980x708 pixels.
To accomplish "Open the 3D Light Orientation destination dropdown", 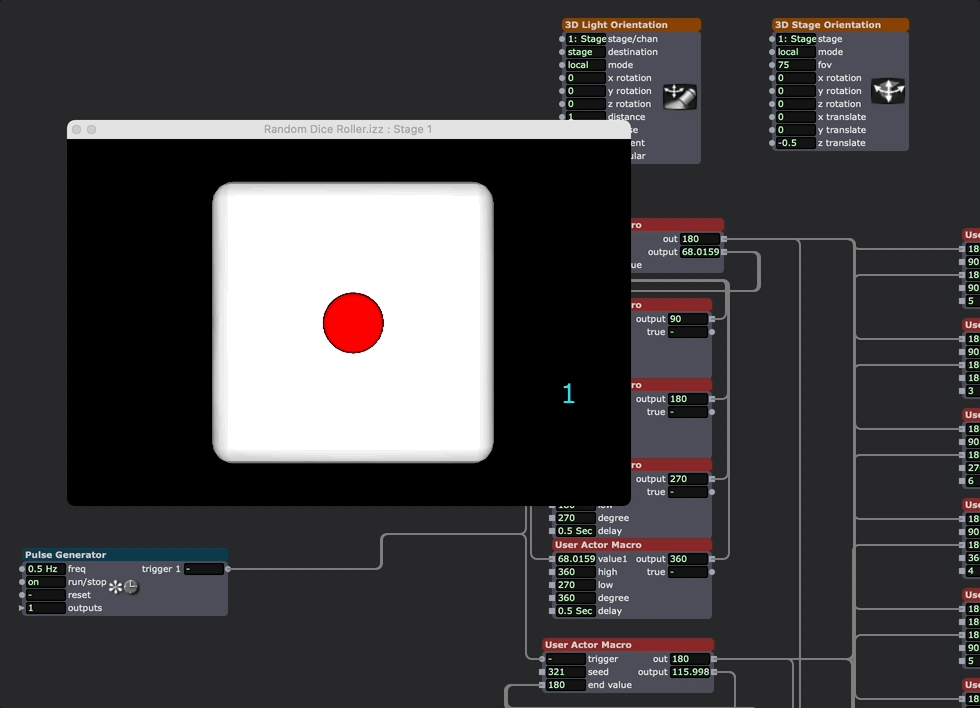I will 586,52.
